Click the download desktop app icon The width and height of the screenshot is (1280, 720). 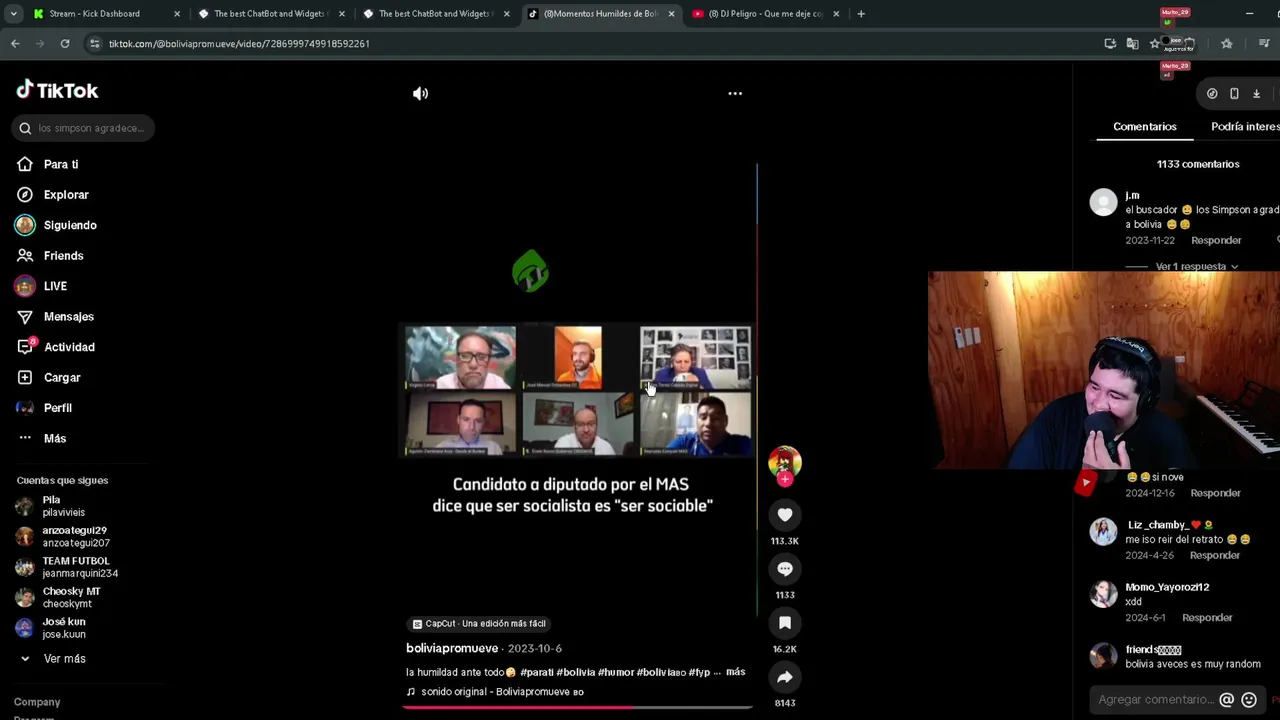[x=1256, y=94]
